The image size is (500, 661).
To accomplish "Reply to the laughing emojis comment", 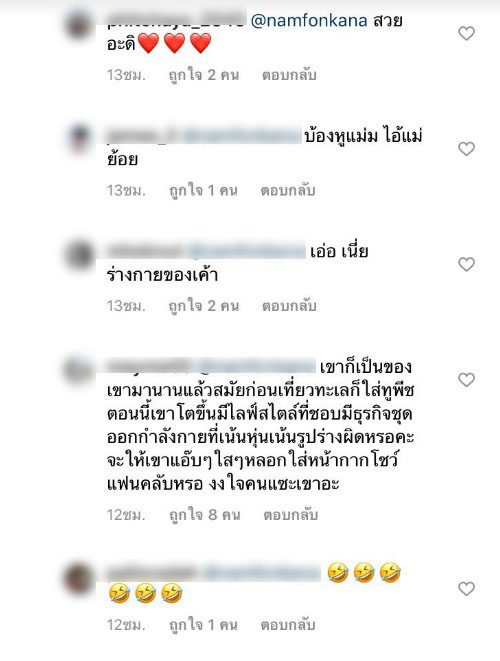I will coord(288,625).
